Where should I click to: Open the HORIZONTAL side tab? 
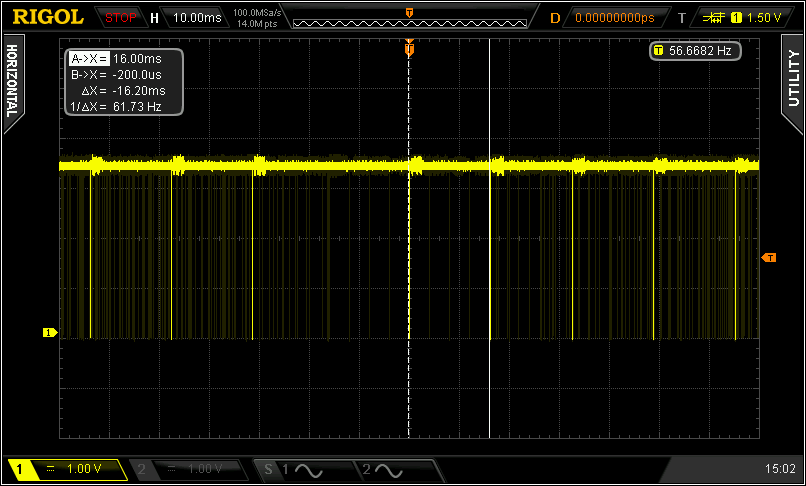coord(12,82)
